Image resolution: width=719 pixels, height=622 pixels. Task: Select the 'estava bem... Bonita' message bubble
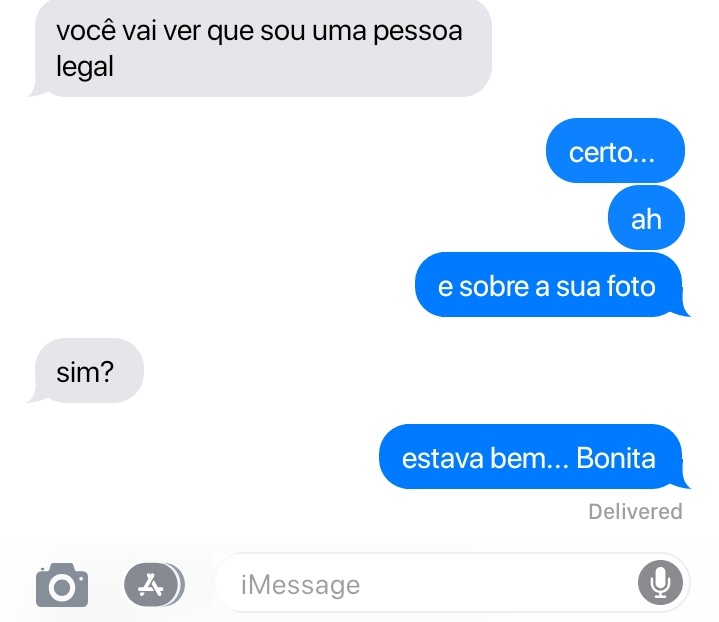pos(532,457)
